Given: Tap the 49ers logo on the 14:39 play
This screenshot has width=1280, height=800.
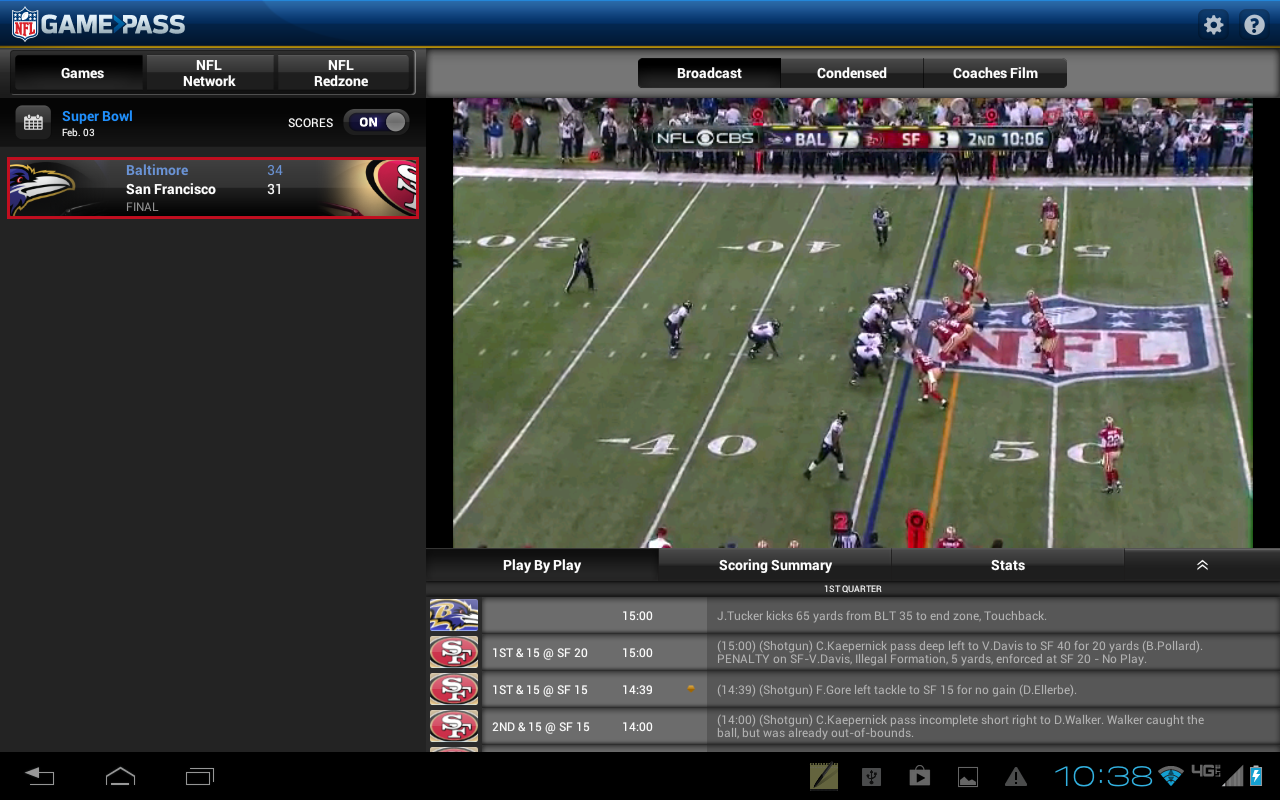Looking at the screenshot, I should [x=454, y=690].
